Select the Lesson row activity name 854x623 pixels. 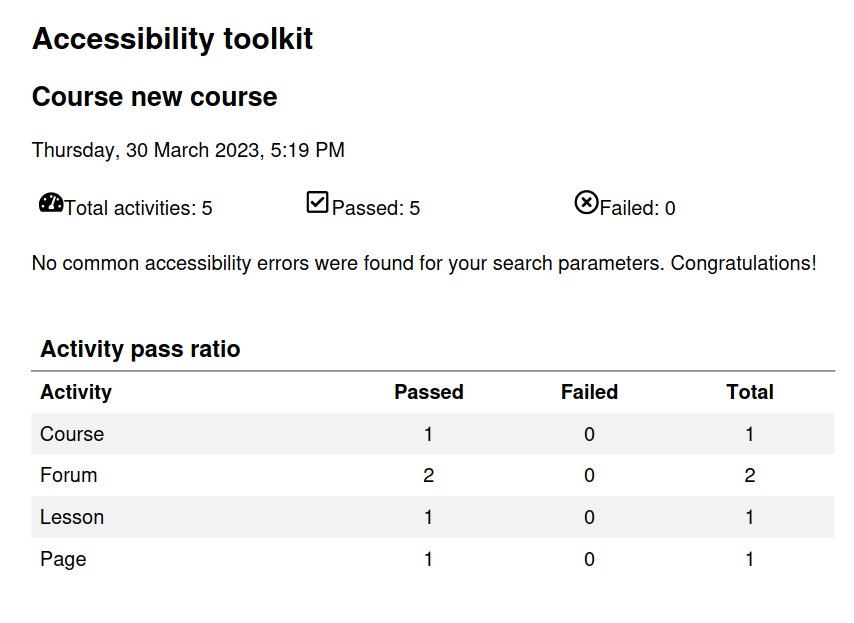click(x=72, y=517)
